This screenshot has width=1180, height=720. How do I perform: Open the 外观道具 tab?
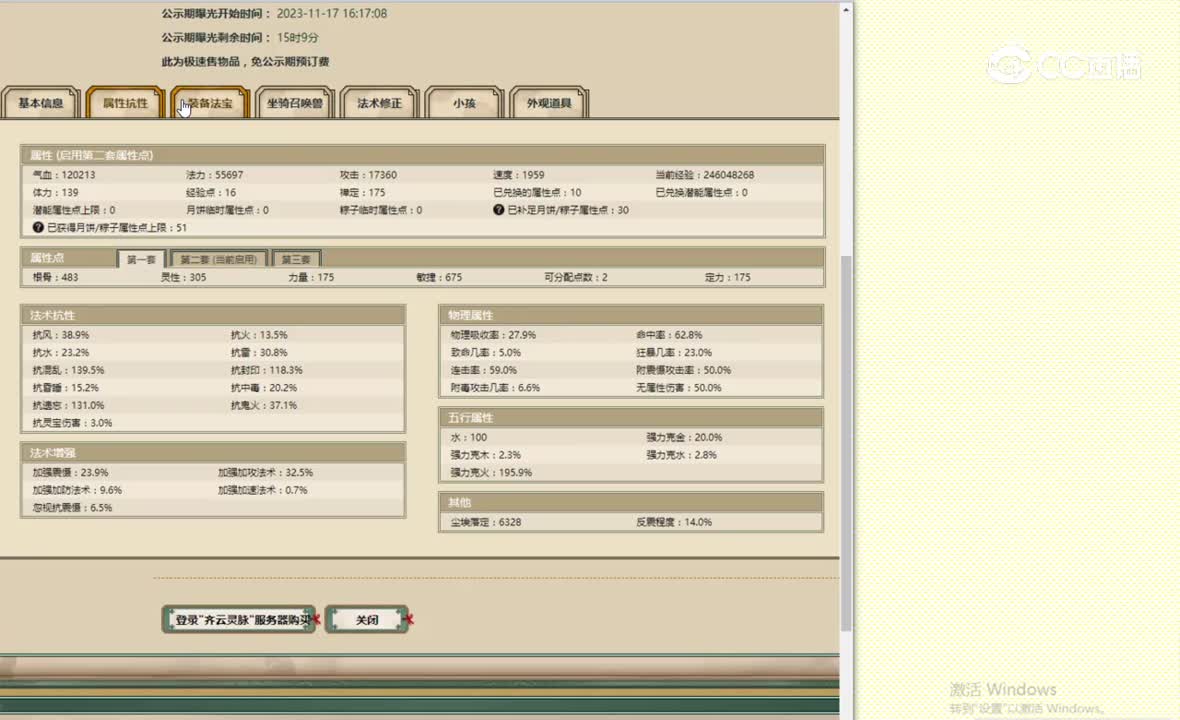pyautogui.click(x=549, y=103)
